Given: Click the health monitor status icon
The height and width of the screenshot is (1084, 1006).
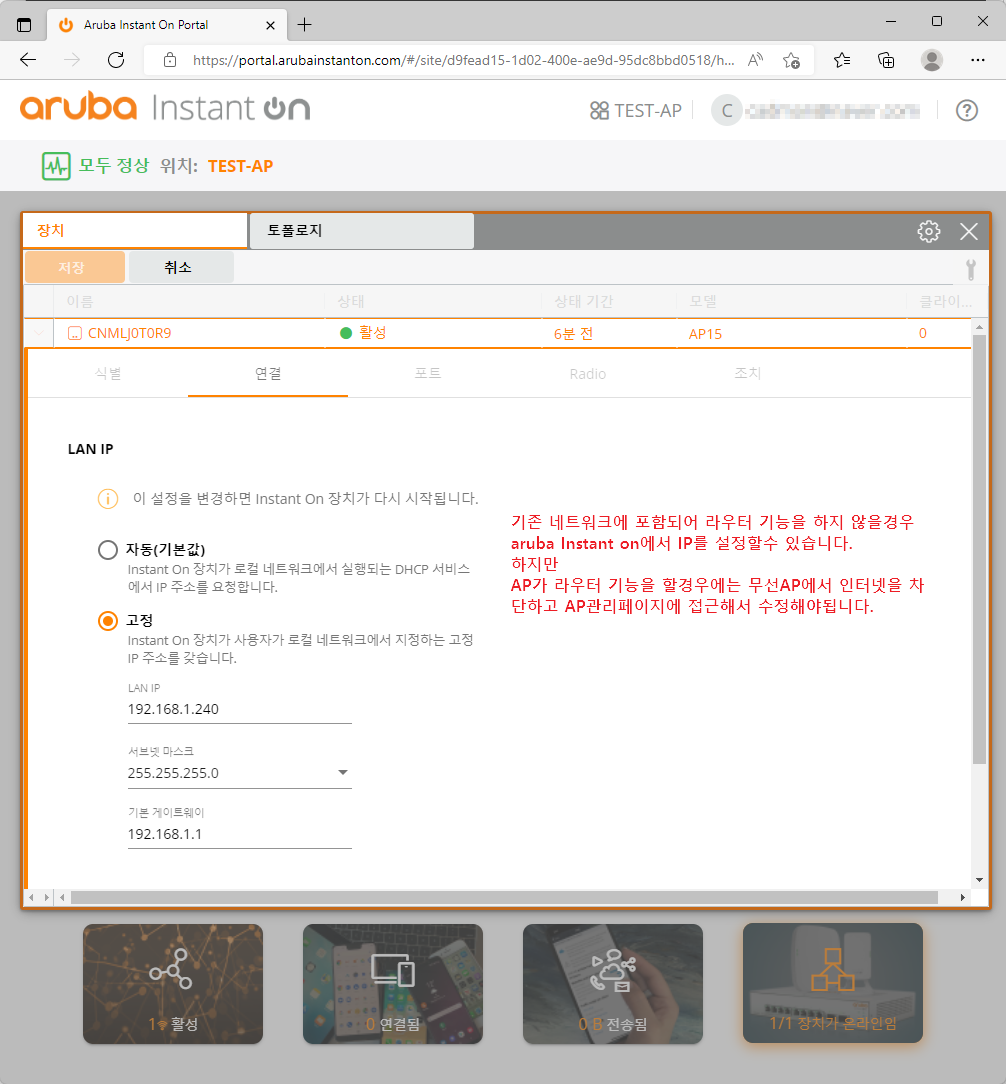Looking at the screenshot, I should [56, 166].
